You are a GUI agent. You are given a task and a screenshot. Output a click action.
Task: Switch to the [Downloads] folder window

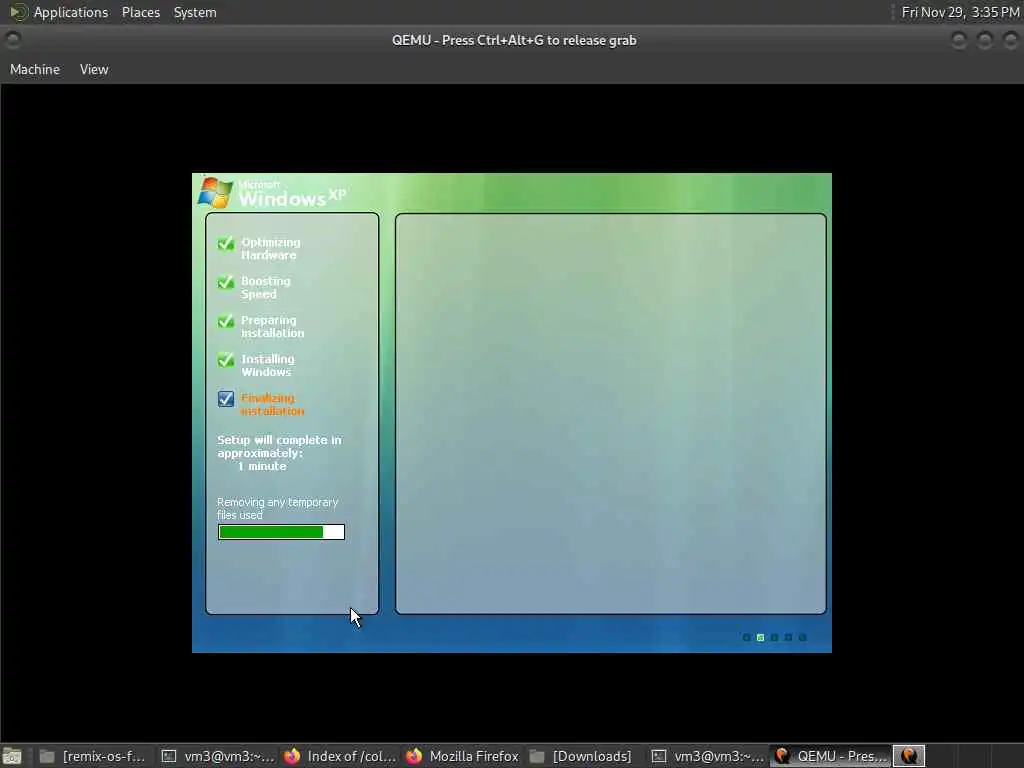584,756
